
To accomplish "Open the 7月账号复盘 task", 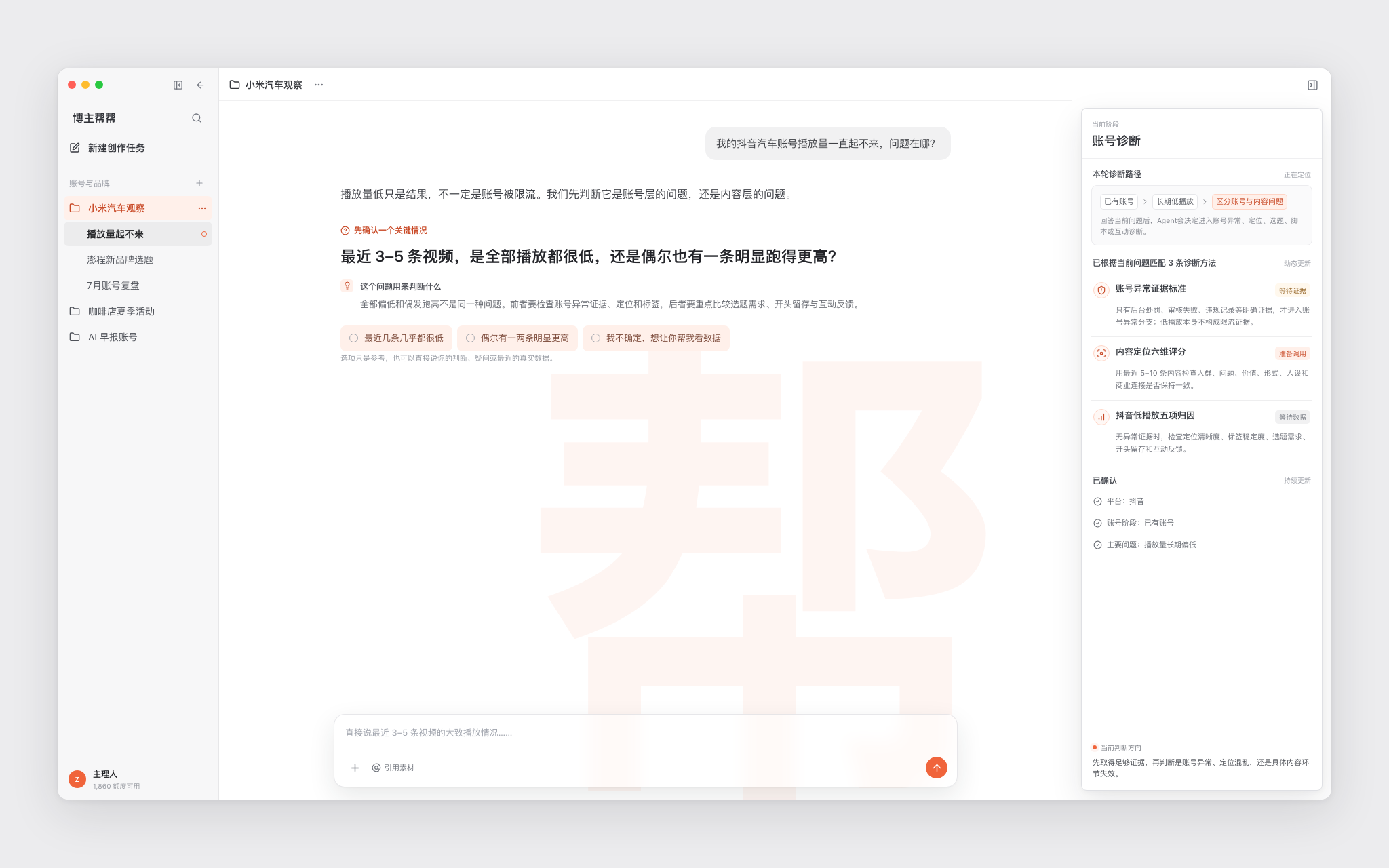I will pyautogui.click(x=138, y=285).
